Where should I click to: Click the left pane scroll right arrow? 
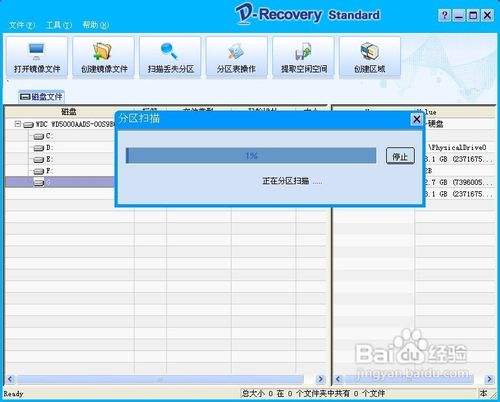pyautogui.click(x=321, y=379)
